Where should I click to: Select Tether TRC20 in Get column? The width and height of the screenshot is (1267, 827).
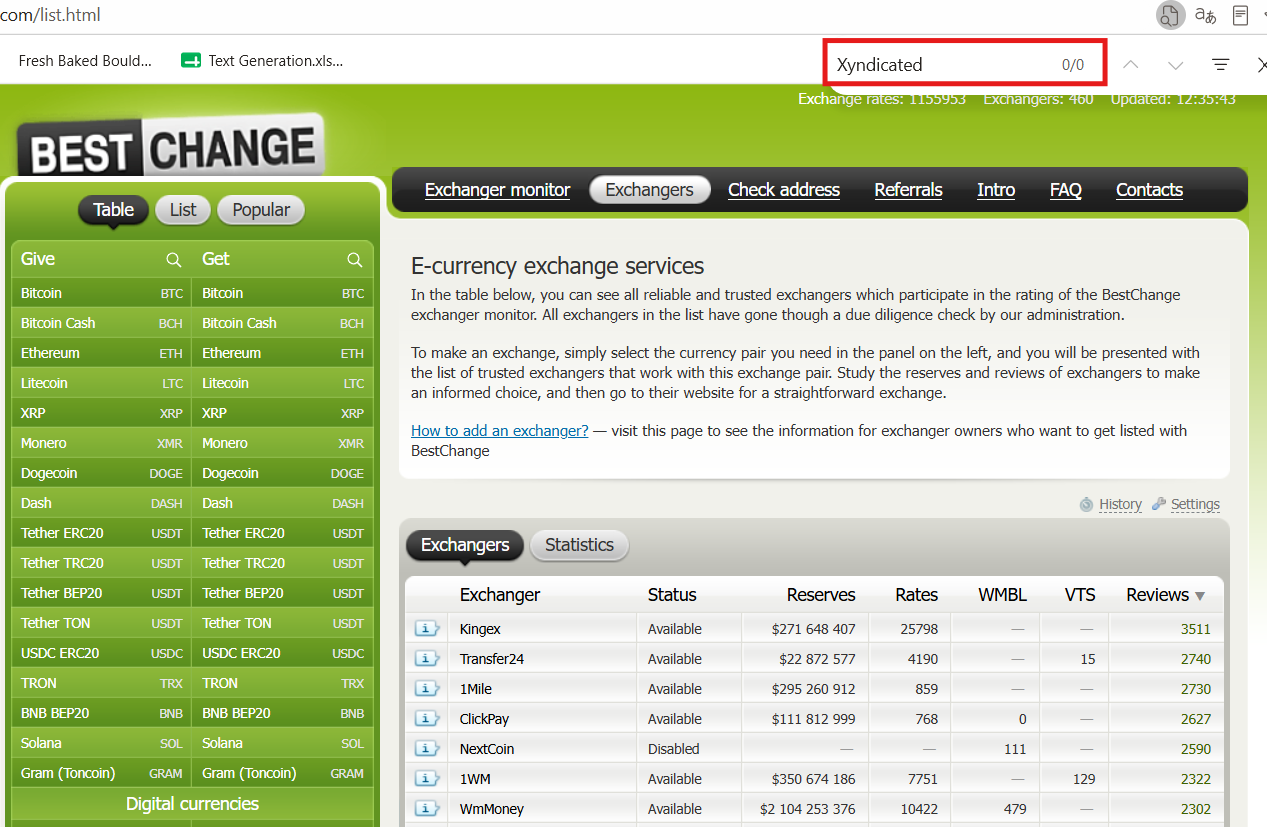tap(282, 563)
